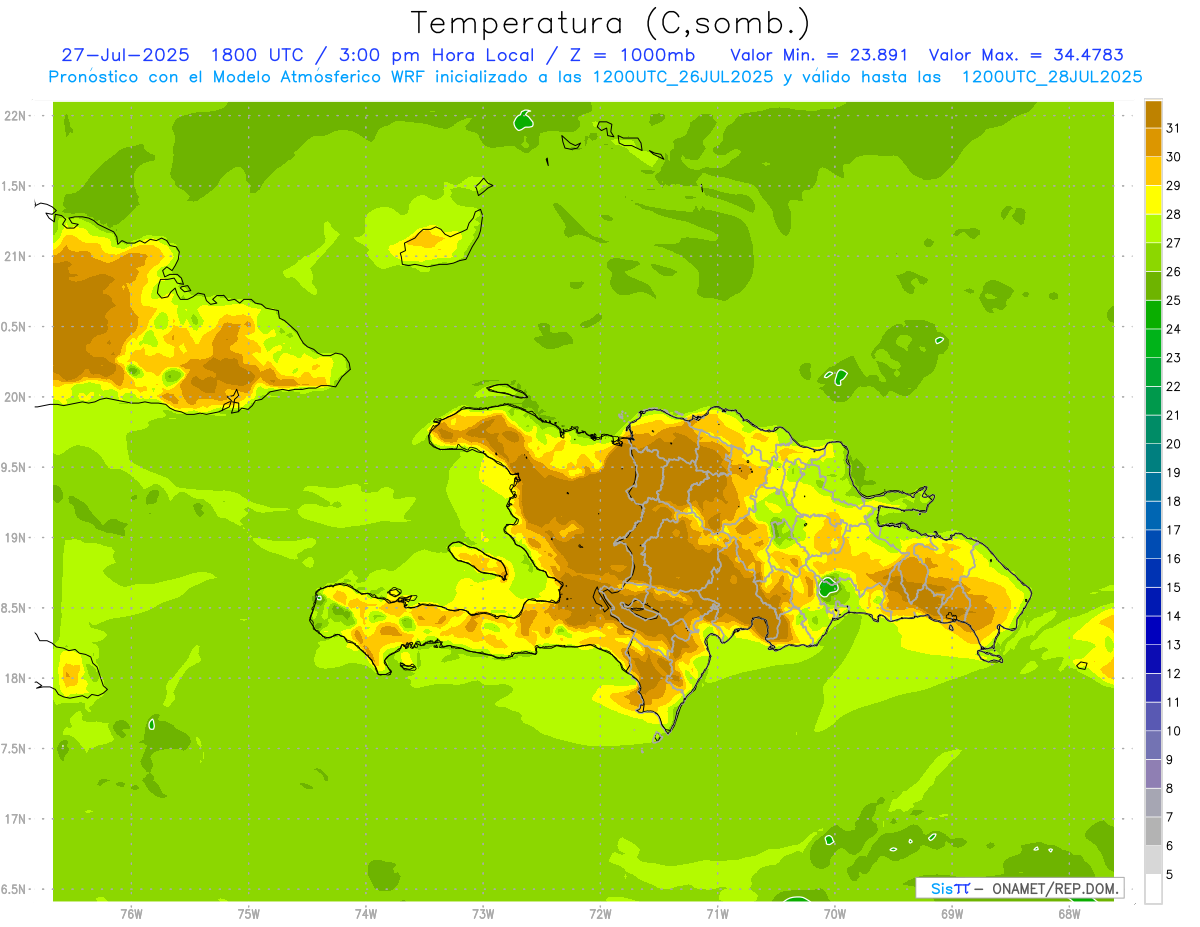The width and height of the screenshot is (1200, 927).
Task: Click the "69W" longitude axis label
Action: pos(952,914)
